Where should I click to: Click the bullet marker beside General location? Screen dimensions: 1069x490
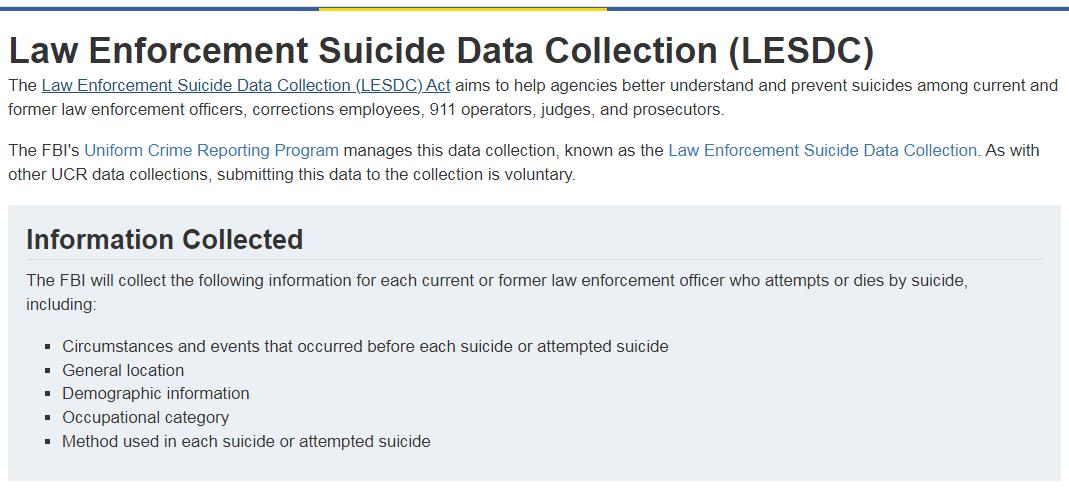point(48,371)
